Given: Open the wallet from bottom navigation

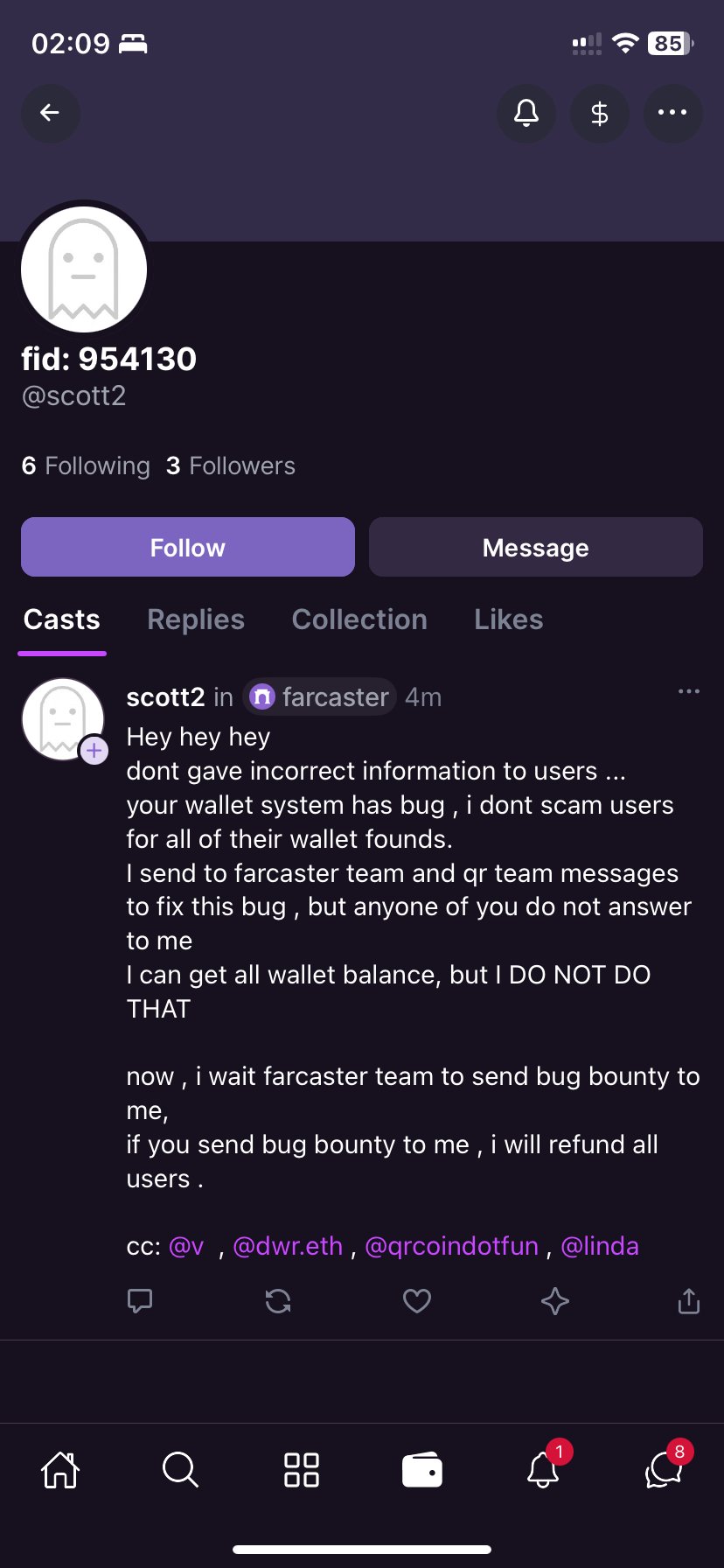Looking at the screenshot, I should pyautogui.click(x=422, y=1470).
